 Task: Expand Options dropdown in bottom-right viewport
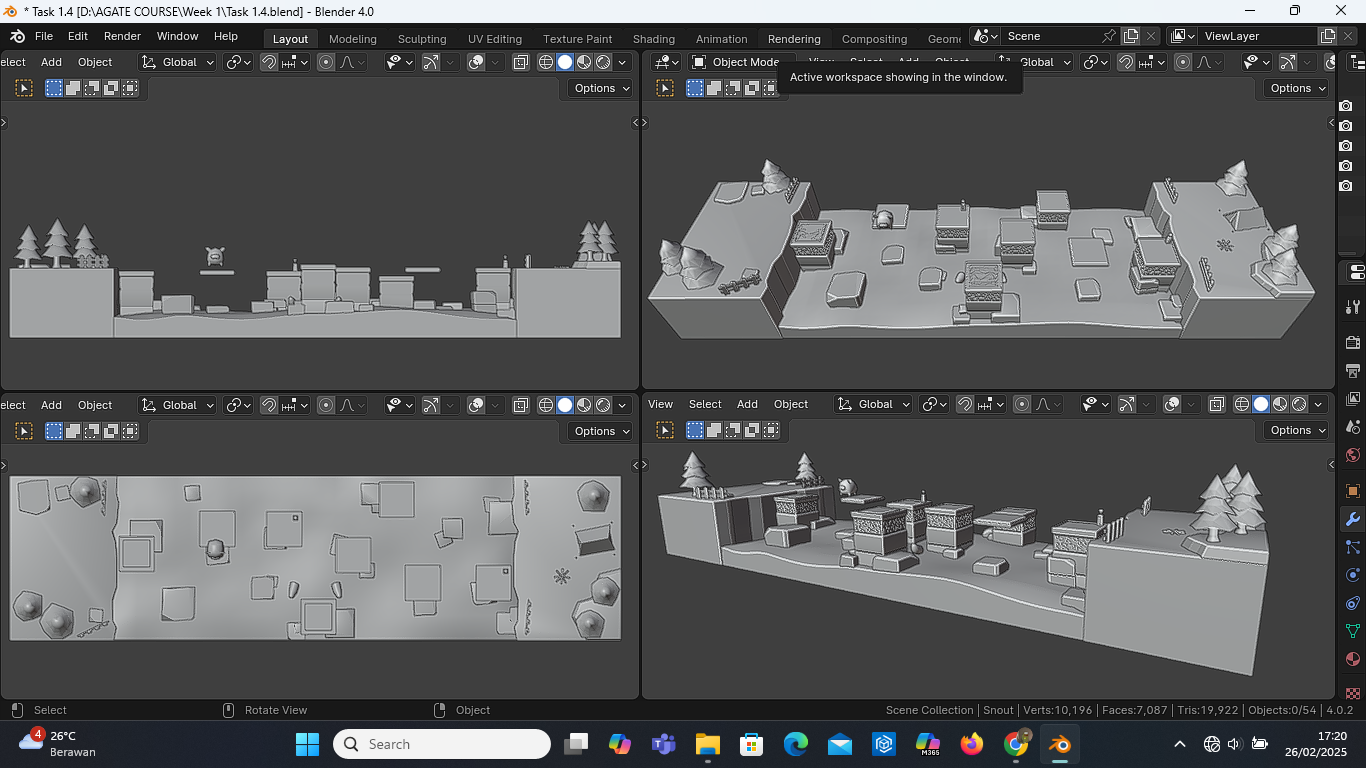click(1299, 430)
